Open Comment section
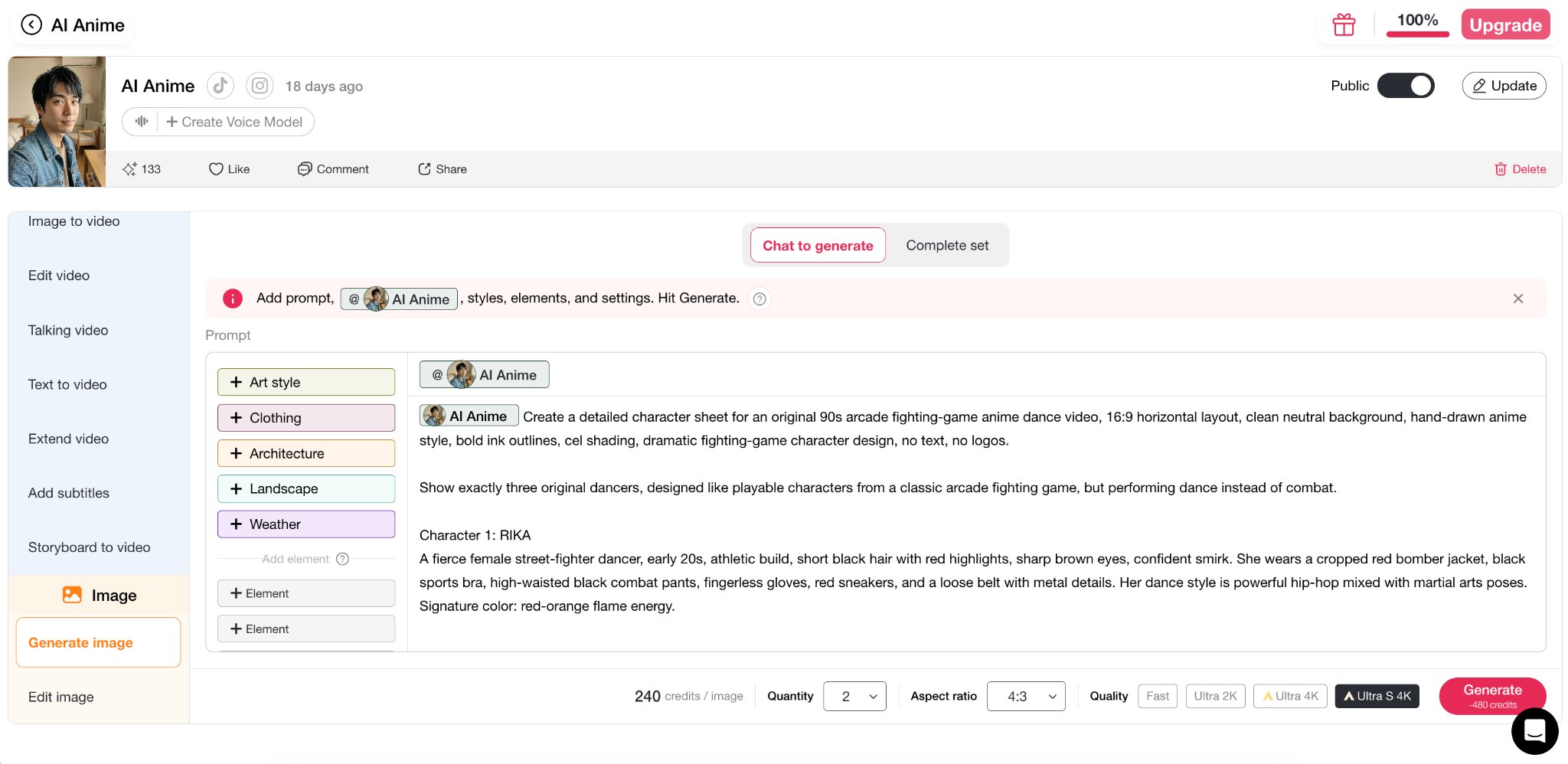Screen dimensions: 1568x764 (x=333, y=169)
